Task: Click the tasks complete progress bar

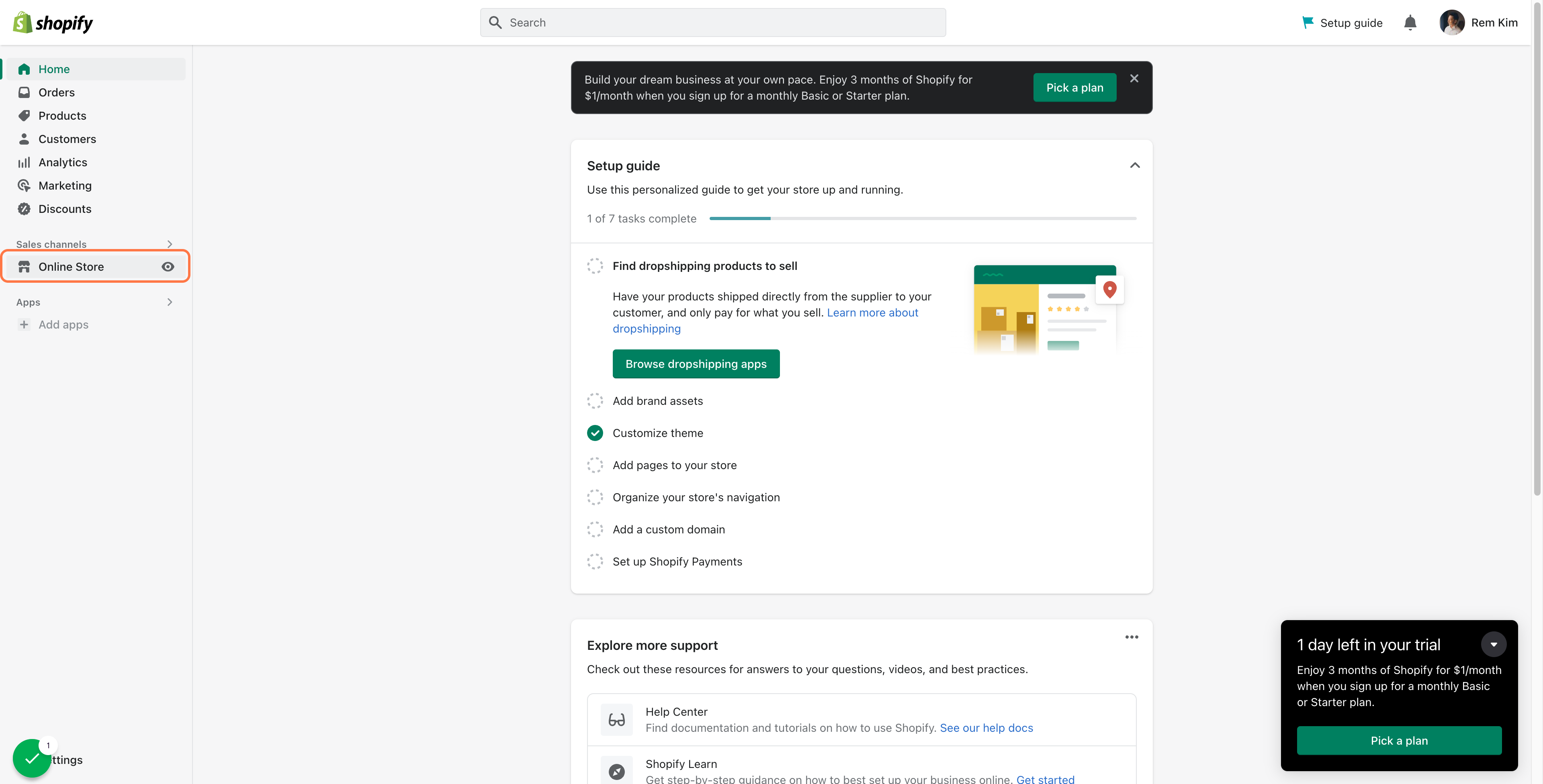Action: (x=923, y=218)
